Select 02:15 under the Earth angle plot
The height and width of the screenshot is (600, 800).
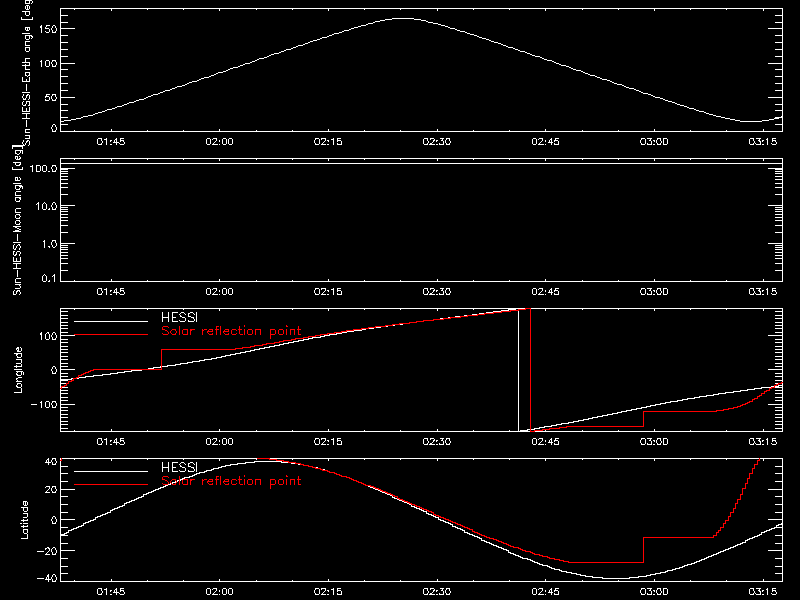pyautogui.click(x=328, y=141)
